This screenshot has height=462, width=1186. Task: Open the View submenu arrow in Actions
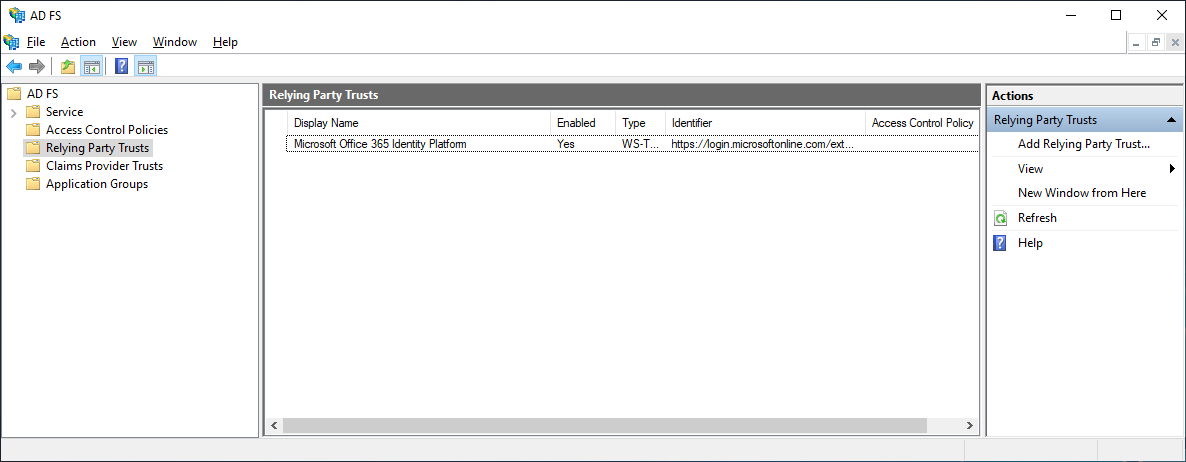(1172, 169)
